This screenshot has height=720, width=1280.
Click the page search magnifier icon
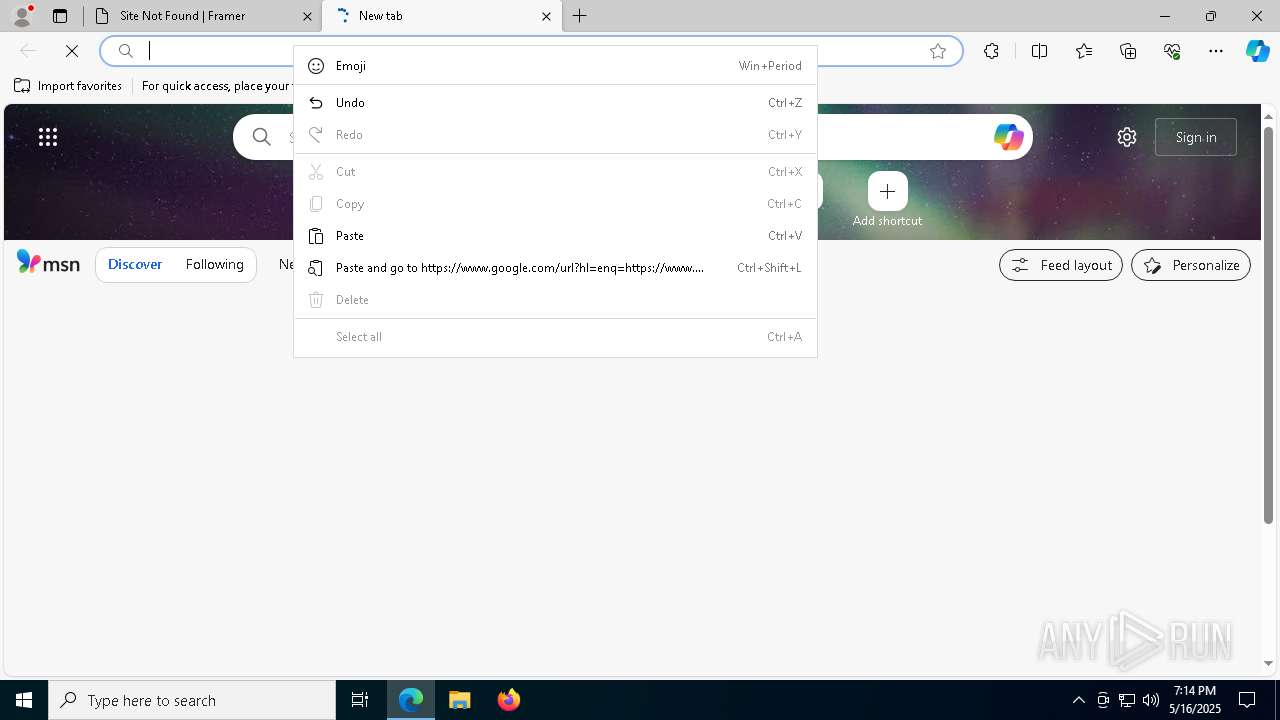(262, 137)
